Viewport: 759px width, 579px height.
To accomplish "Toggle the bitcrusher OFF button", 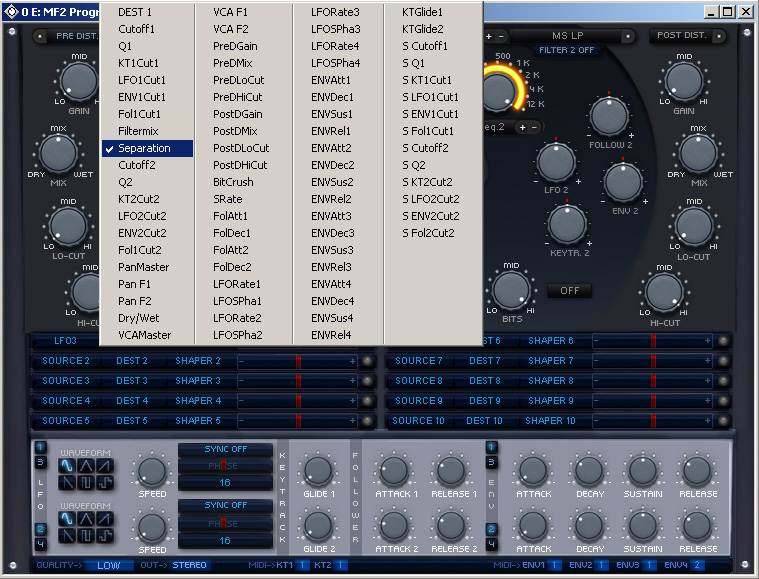I will [x=569, y=290].
